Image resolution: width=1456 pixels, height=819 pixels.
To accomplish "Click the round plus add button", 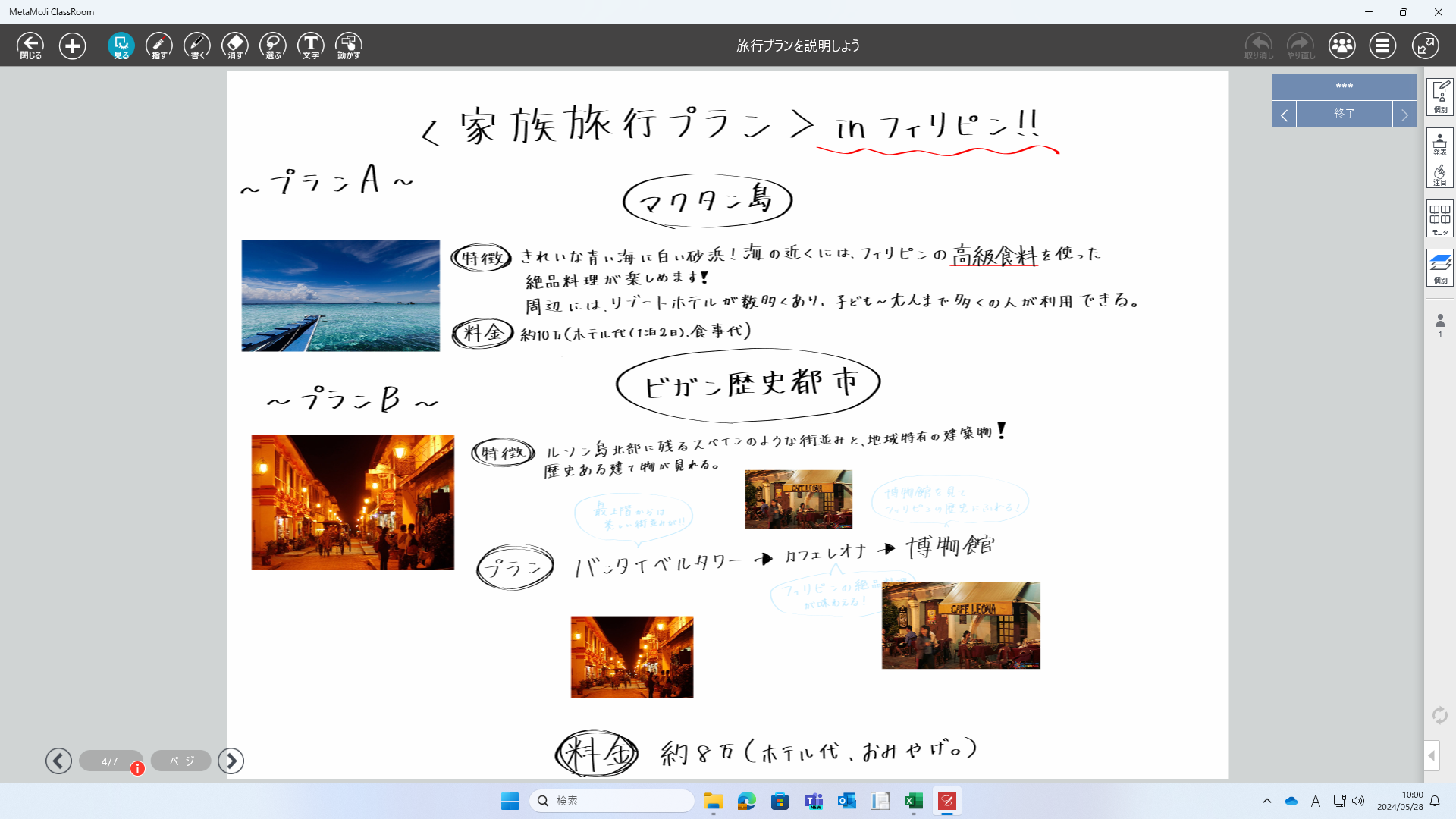I will [73, 45].
